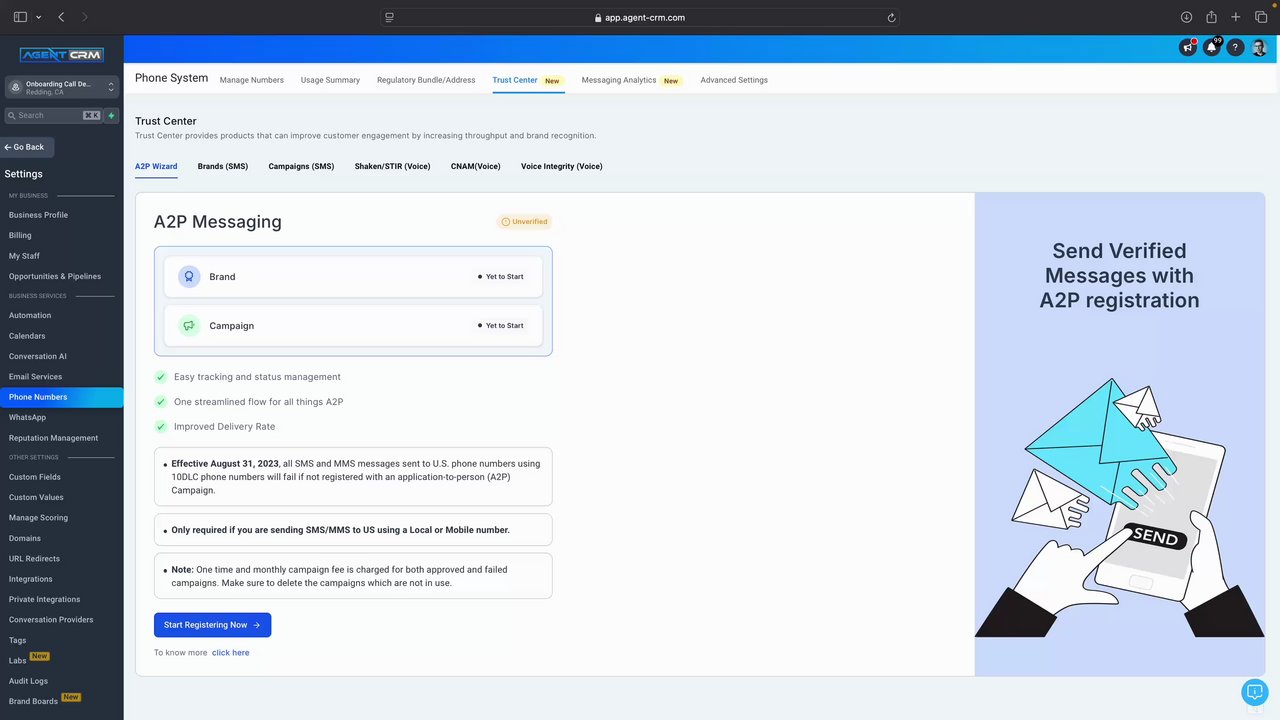Click the sidebar Search field
Image resolution: width=1280 pixels, height=720 pixels.
click(x=52, y=115)
